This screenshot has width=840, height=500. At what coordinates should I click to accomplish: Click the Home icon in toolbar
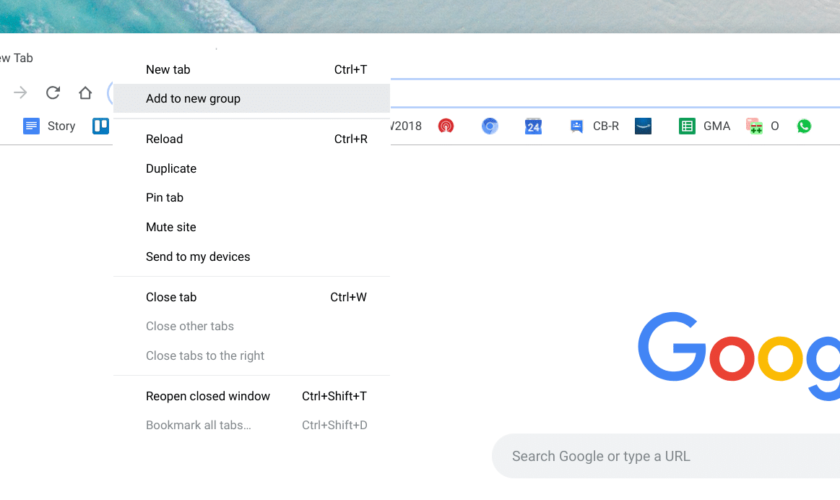(x=85, y=93)
